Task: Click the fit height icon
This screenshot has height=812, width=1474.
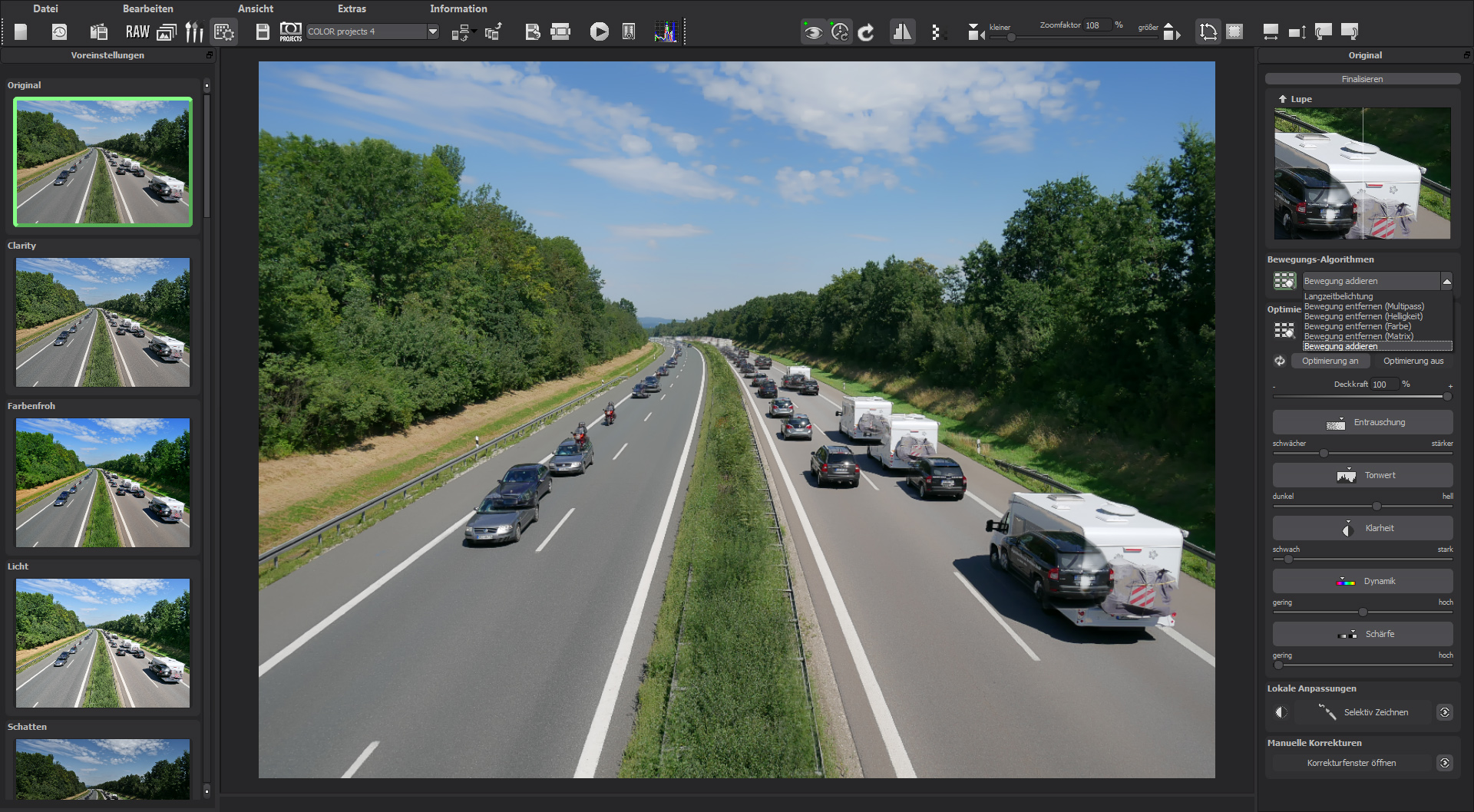Action: tap(1297, 32)
